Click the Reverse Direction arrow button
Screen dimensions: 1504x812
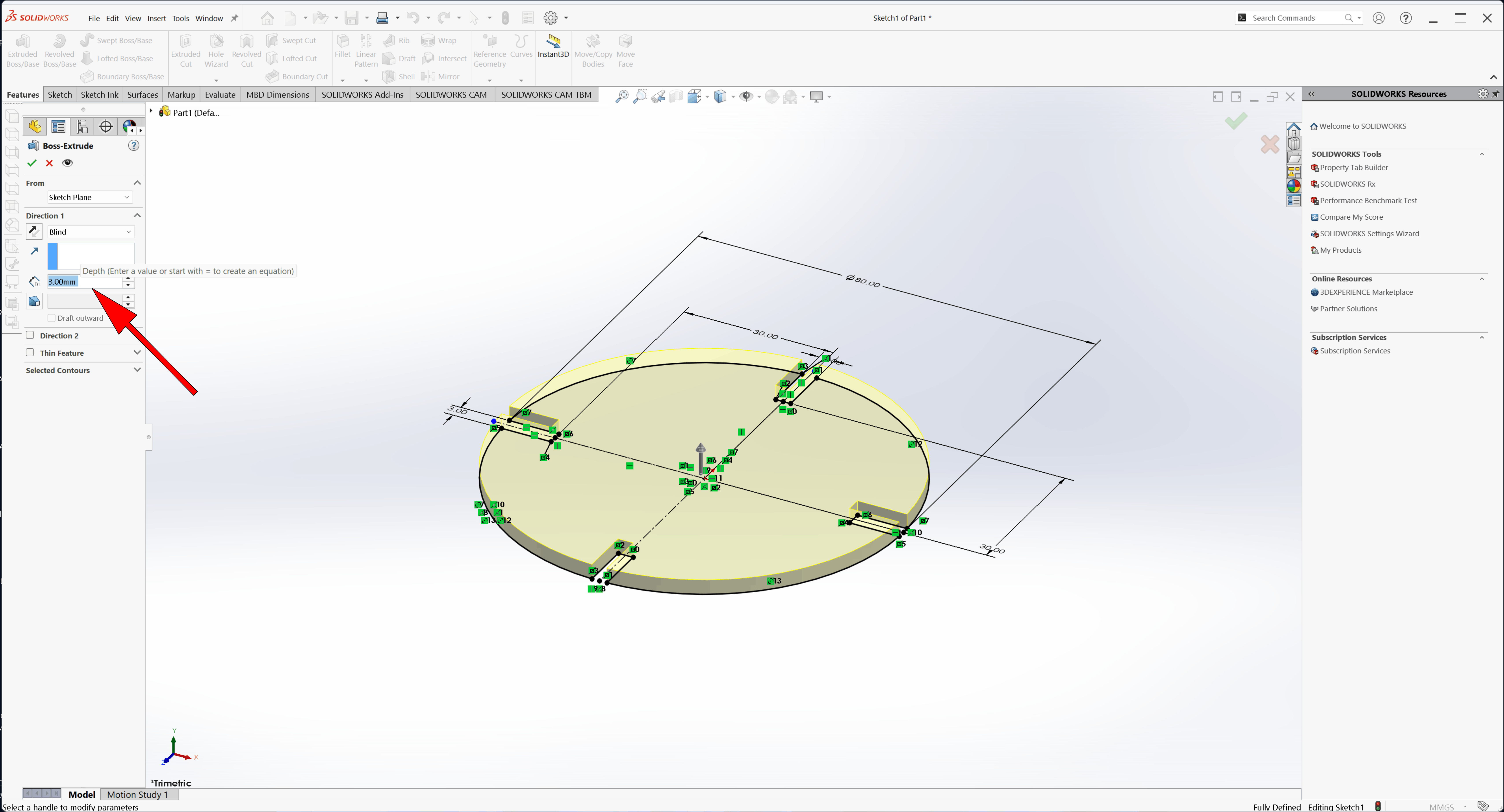pyautogui.click(x=34, y=231)
